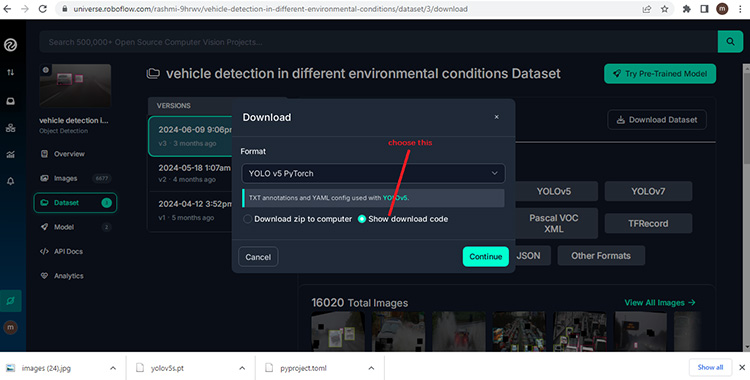
Task: Reload the page with refresh icon
Action: 43,9
